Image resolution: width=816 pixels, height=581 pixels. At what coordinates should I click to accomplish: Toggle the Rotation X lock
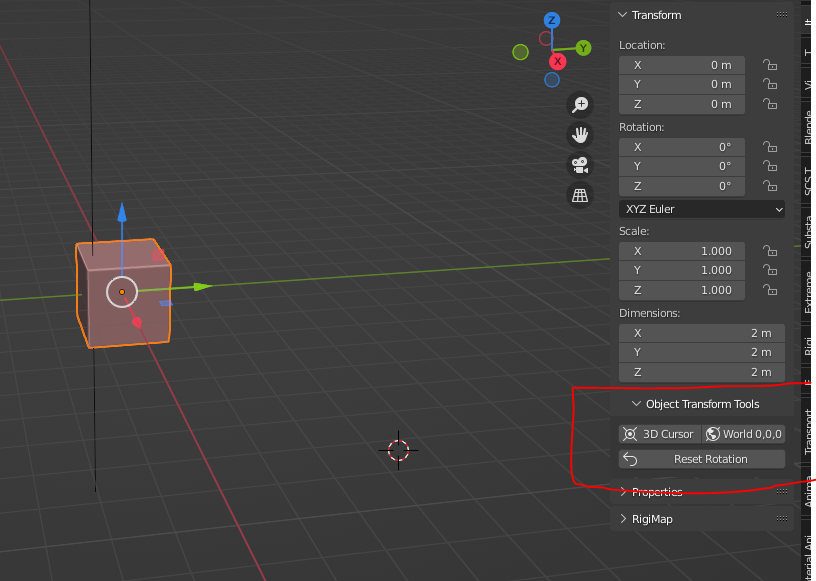(x=770, y=147)
